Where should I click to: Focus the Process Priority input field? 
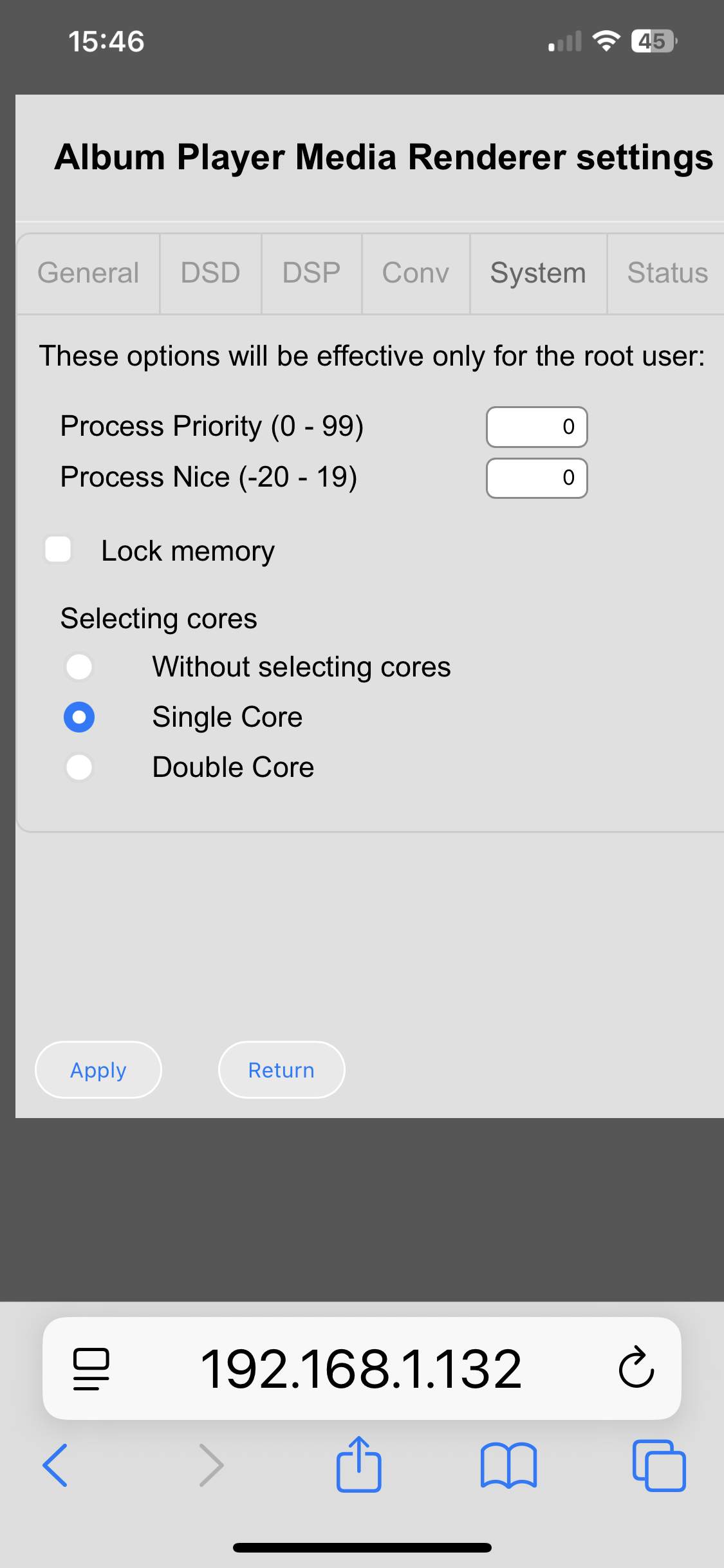(x=537, y=426)
